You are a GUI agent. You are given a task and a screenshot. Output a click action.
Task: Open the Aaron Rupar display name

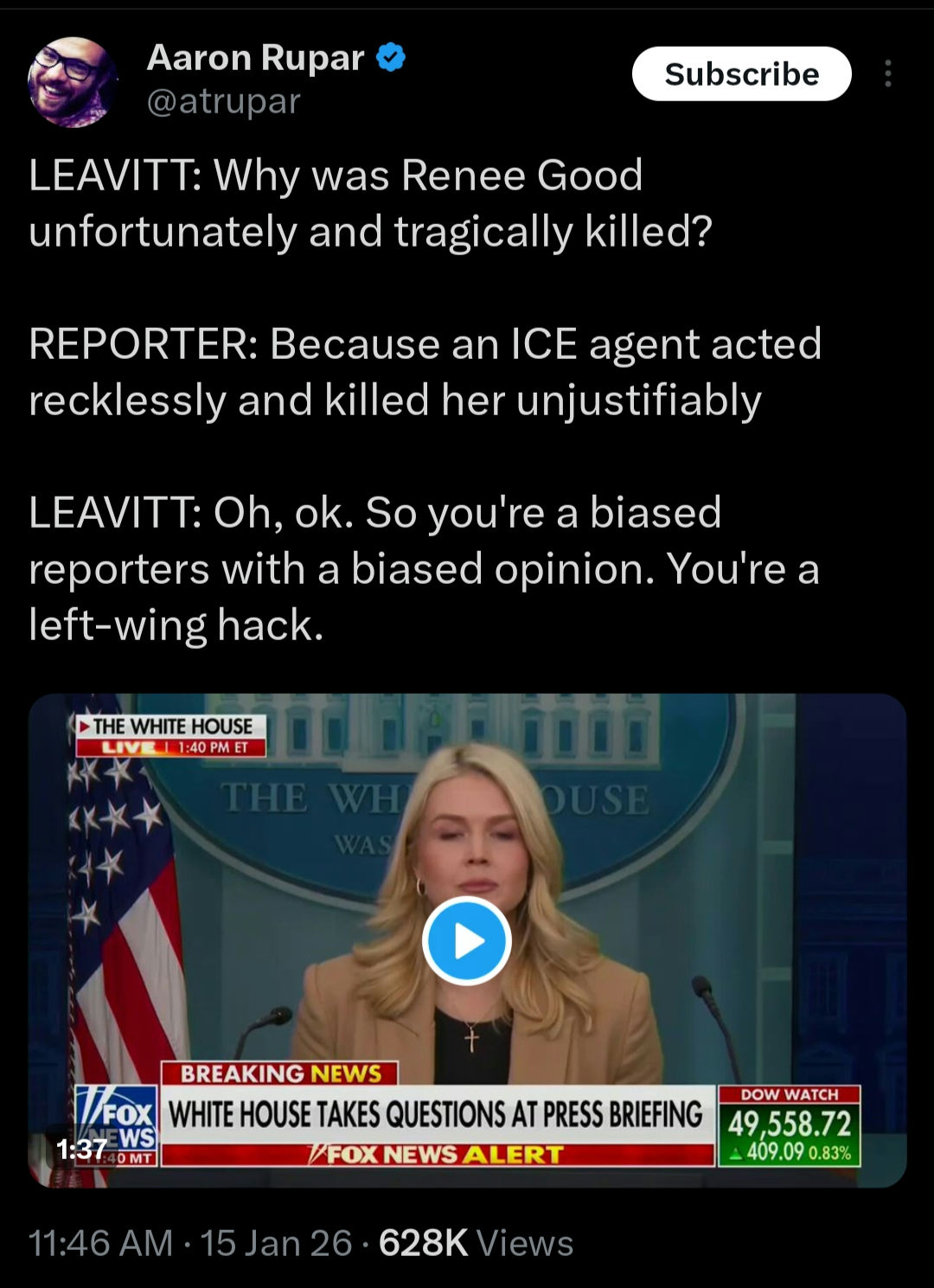coord(256,58)
